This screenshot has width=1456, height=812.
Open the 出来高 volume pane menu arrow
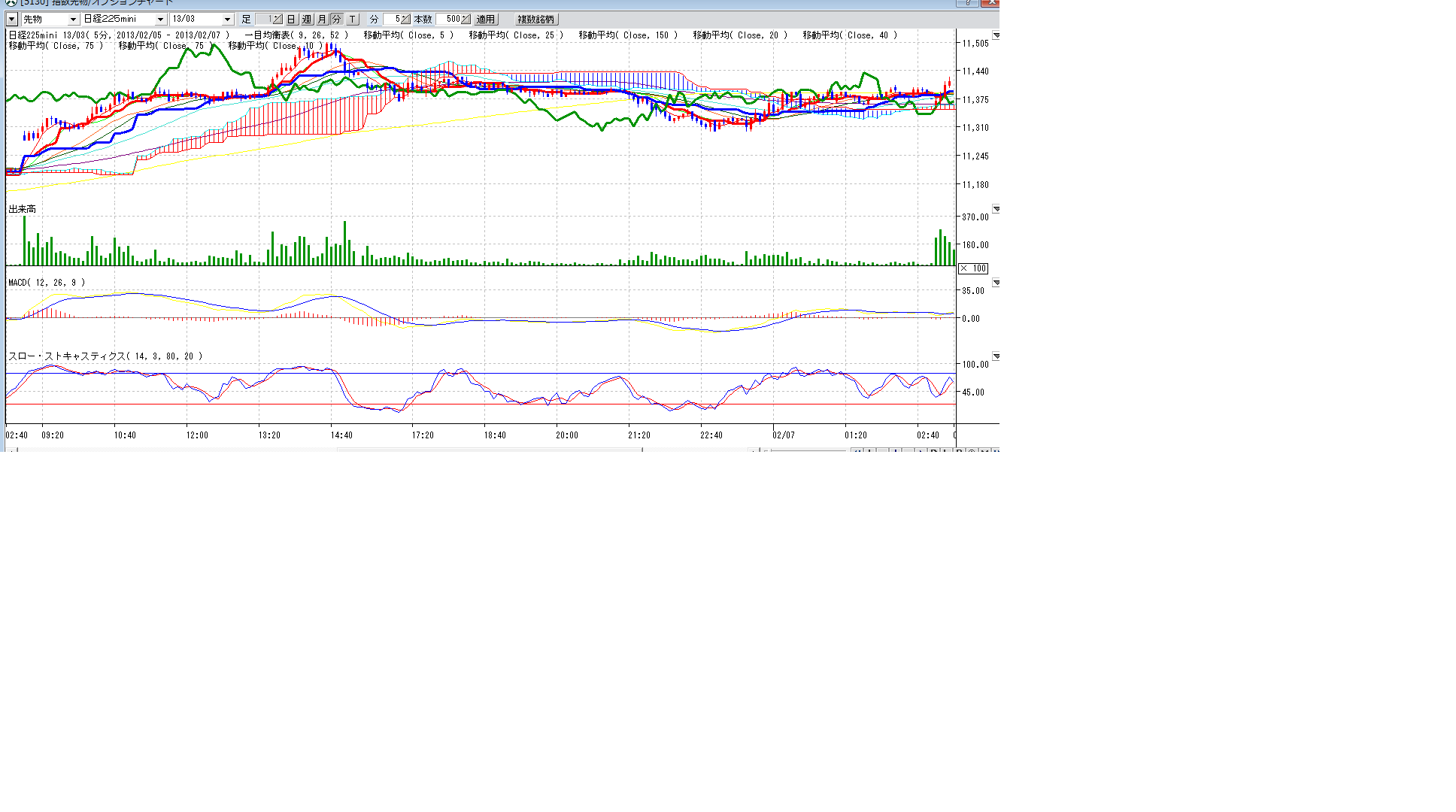coord(996,209)
